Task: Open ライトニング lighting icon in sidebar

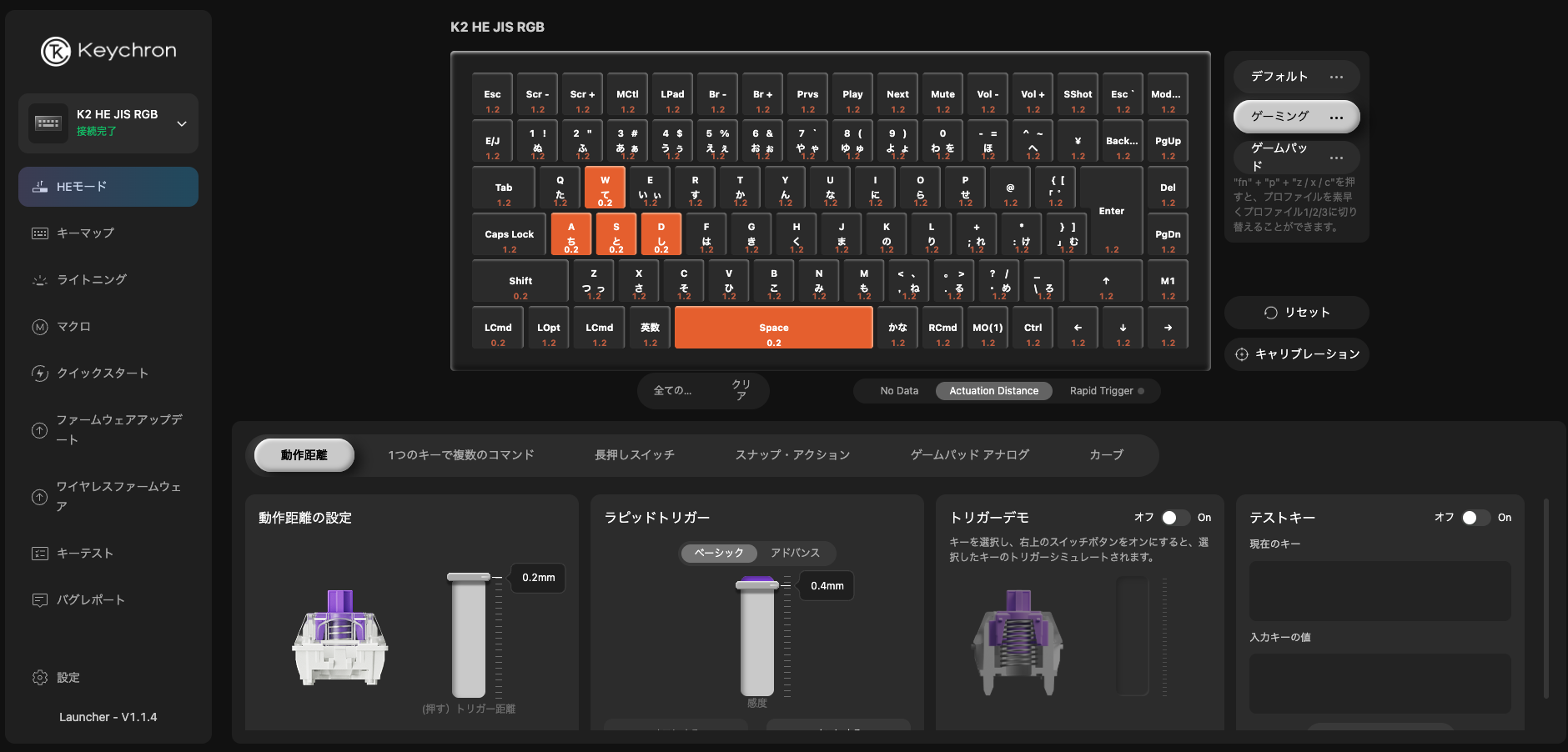Action: click(x=40, y=280)
